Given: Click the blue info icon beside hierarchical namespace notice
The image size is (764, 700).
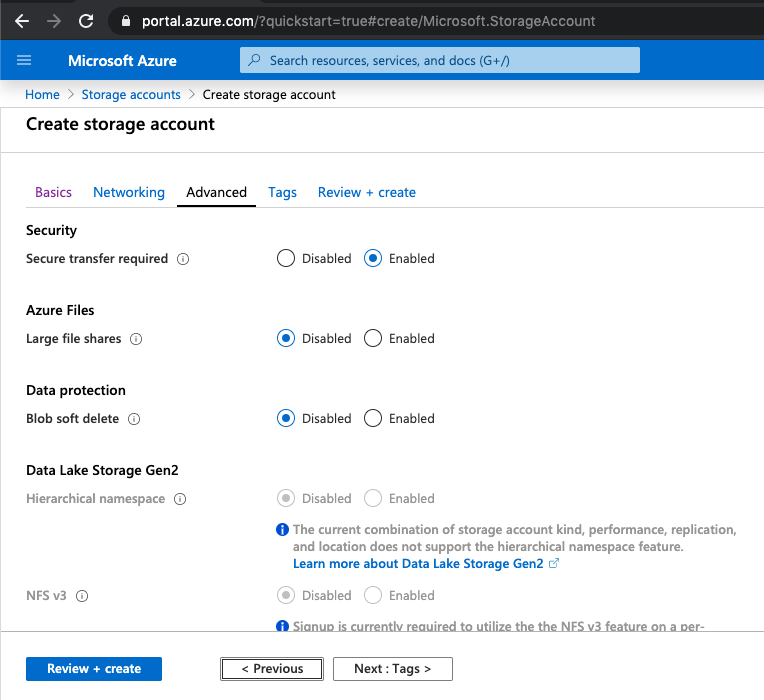Looking at the screenshot, I should click(x=282, y=530).
